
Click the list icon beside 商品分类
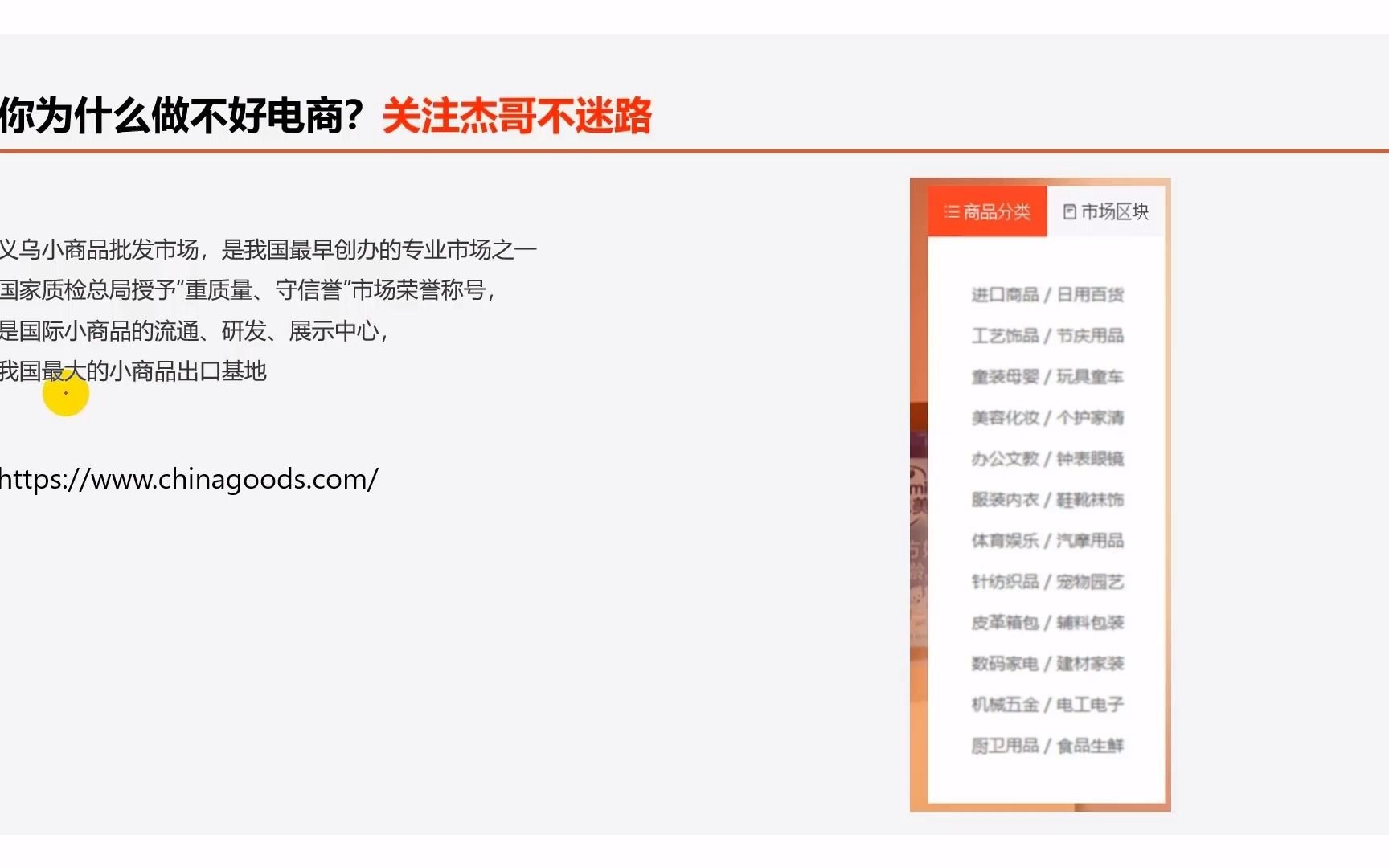[x=952, y=212]
